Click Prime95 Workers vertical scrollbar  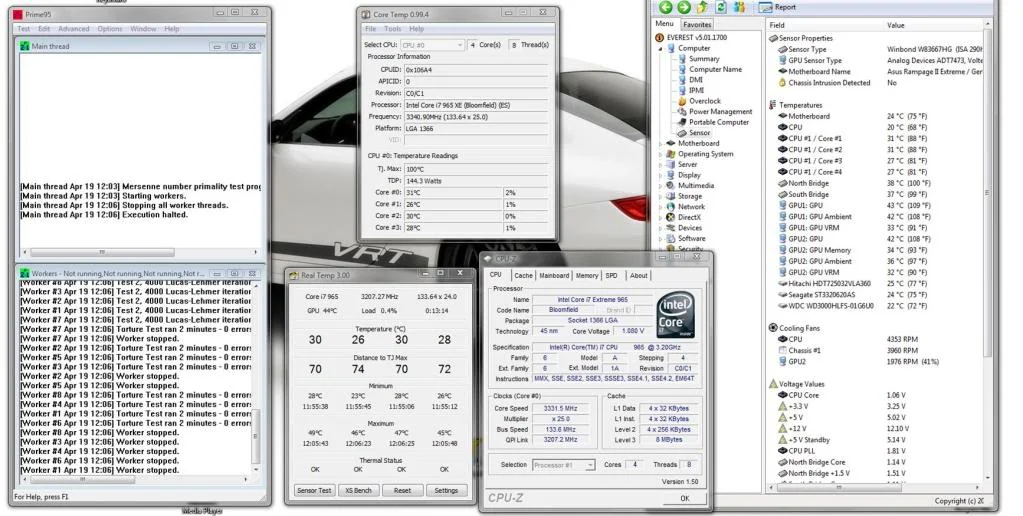click(x=256, y=376)
